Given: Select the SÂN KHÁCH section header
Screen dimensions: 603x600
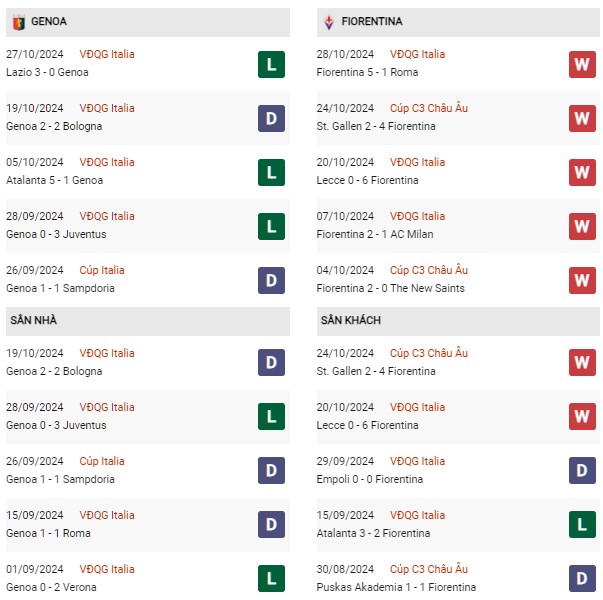Looking at the screenshot, I should point(458,321).
